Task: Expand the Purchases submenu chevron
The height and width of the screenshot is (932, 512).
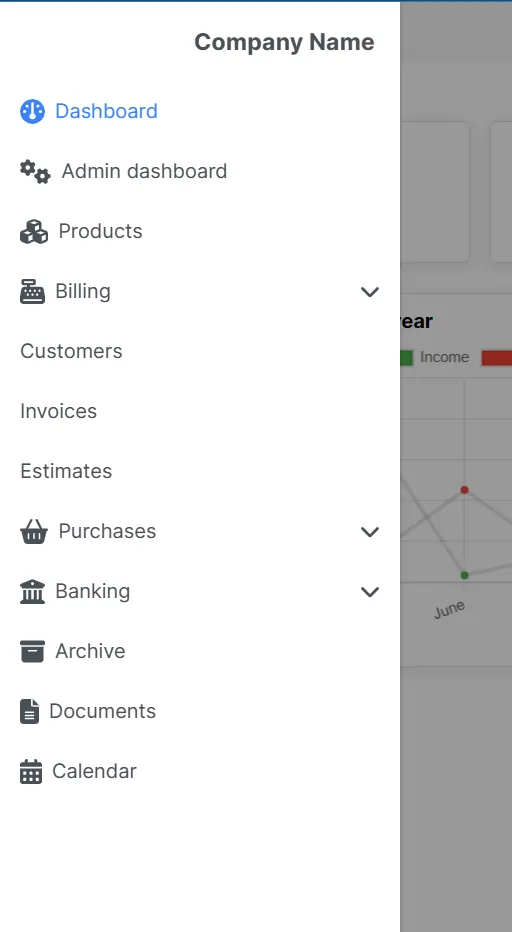Action: pyautogui.click(x=370, y=531)
